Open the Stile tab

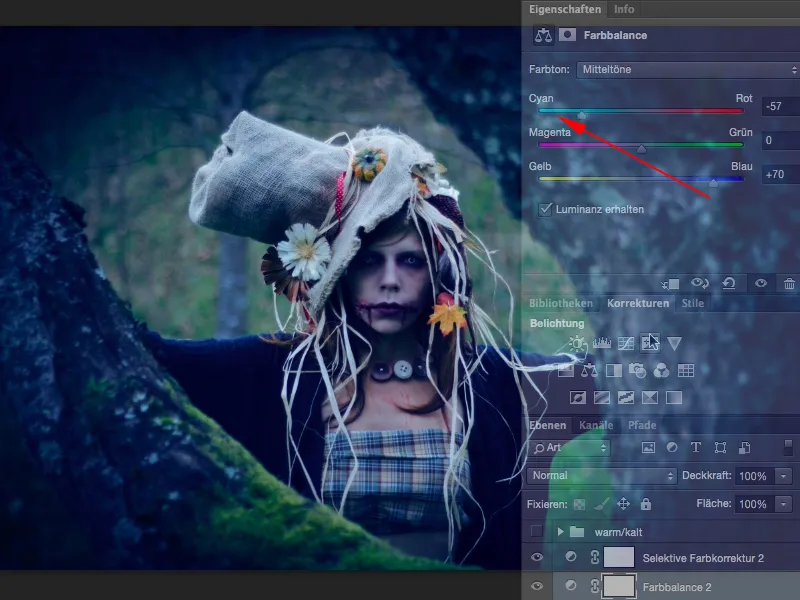pos(692,303)
